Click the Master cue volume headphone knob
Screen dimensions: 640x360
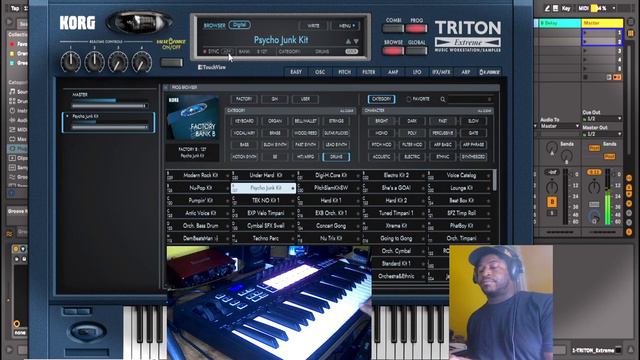(594, 217)
